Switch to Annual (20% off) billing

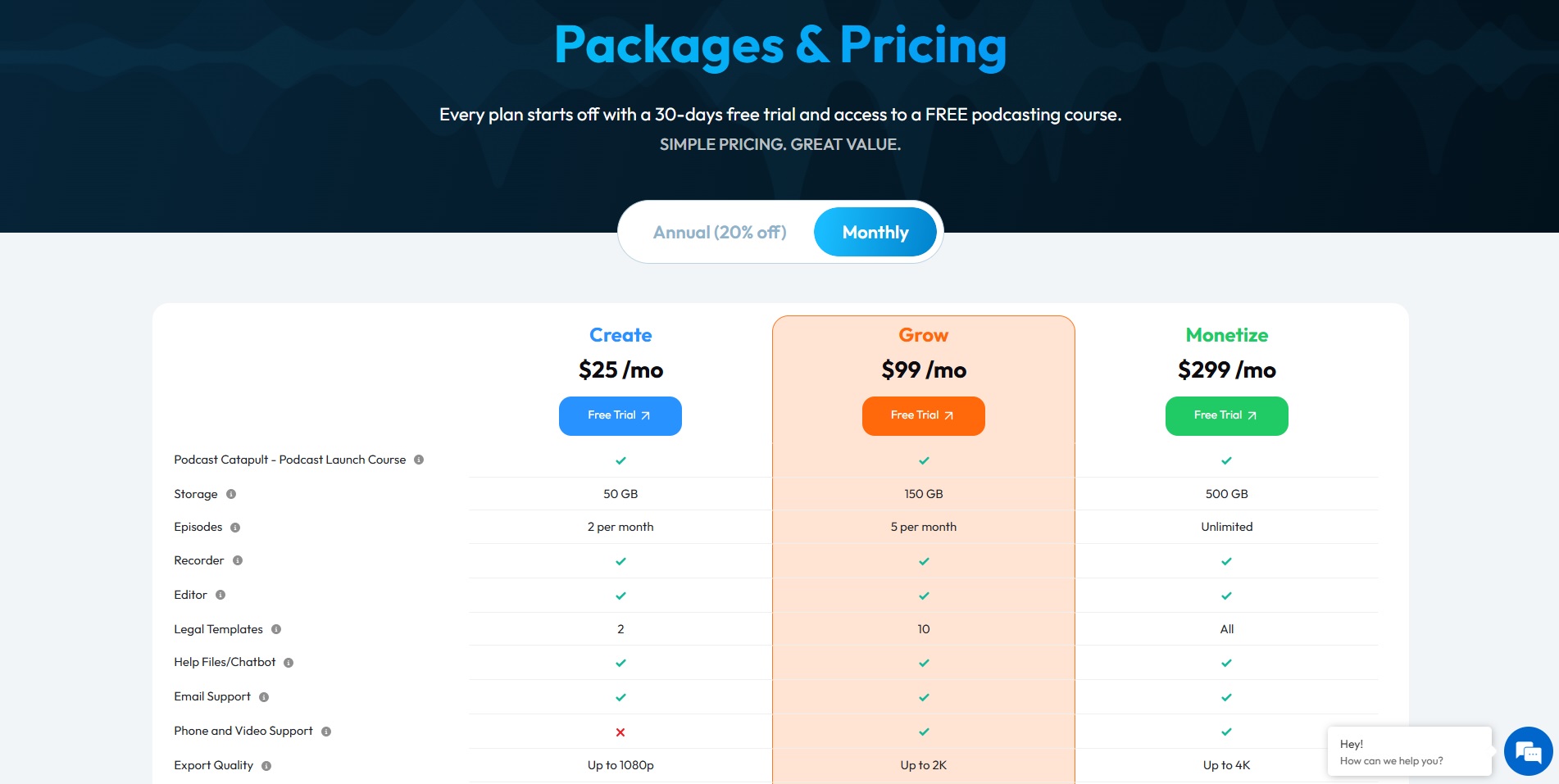coord(720,233)
